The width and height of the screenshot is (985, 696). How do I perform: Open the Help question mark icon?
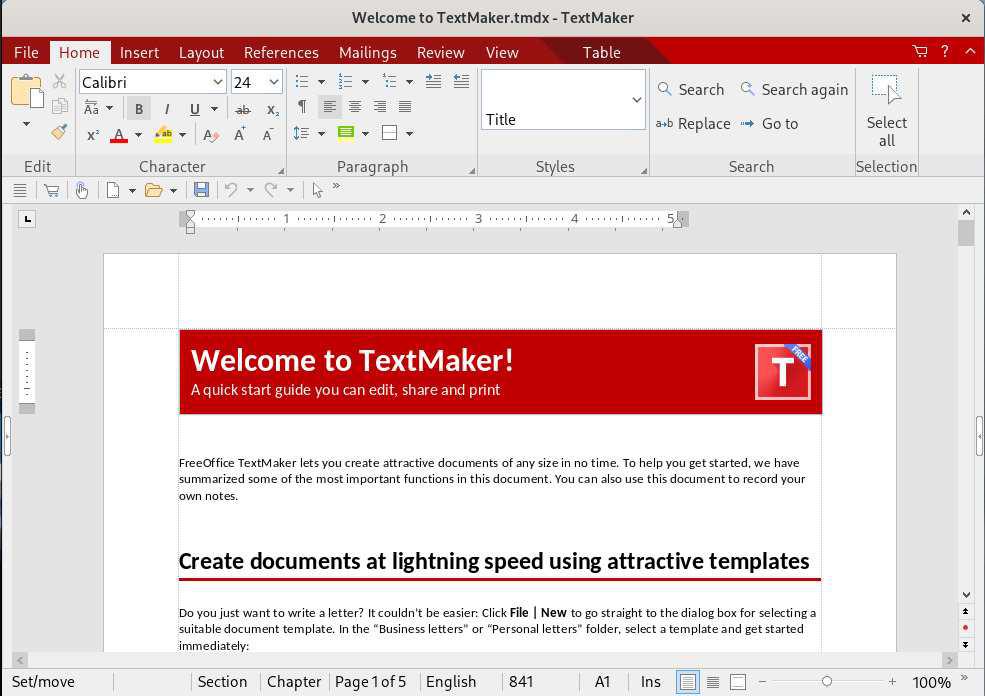click(945, 52)
